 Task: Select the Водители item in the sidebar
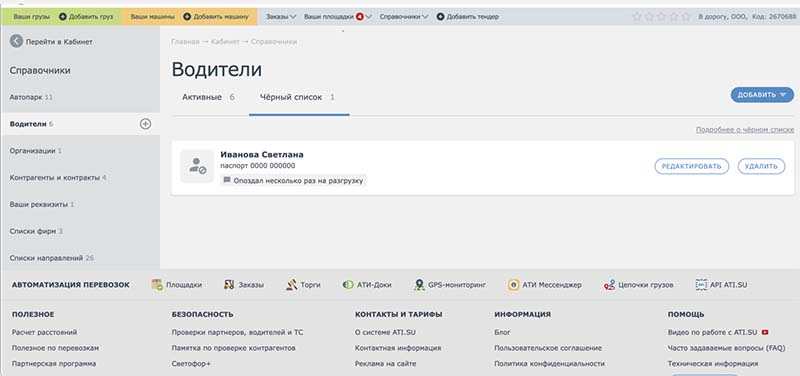80,124
